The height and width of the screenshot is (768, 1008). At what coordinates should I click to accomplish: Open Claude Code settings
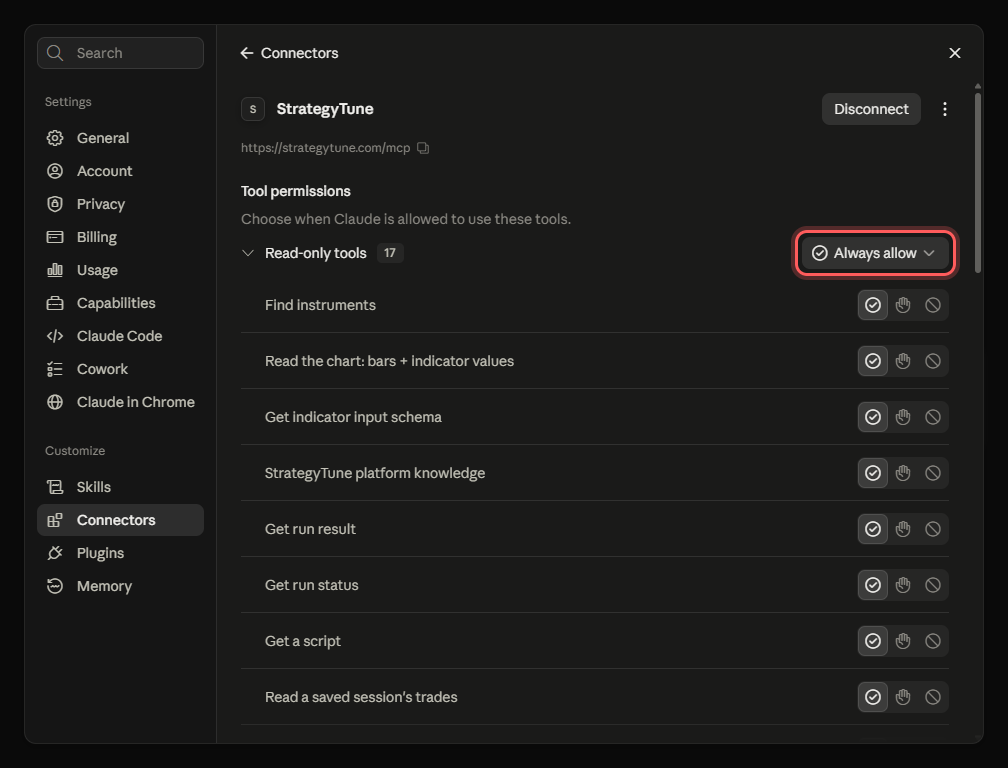click(x=120, y=336)
